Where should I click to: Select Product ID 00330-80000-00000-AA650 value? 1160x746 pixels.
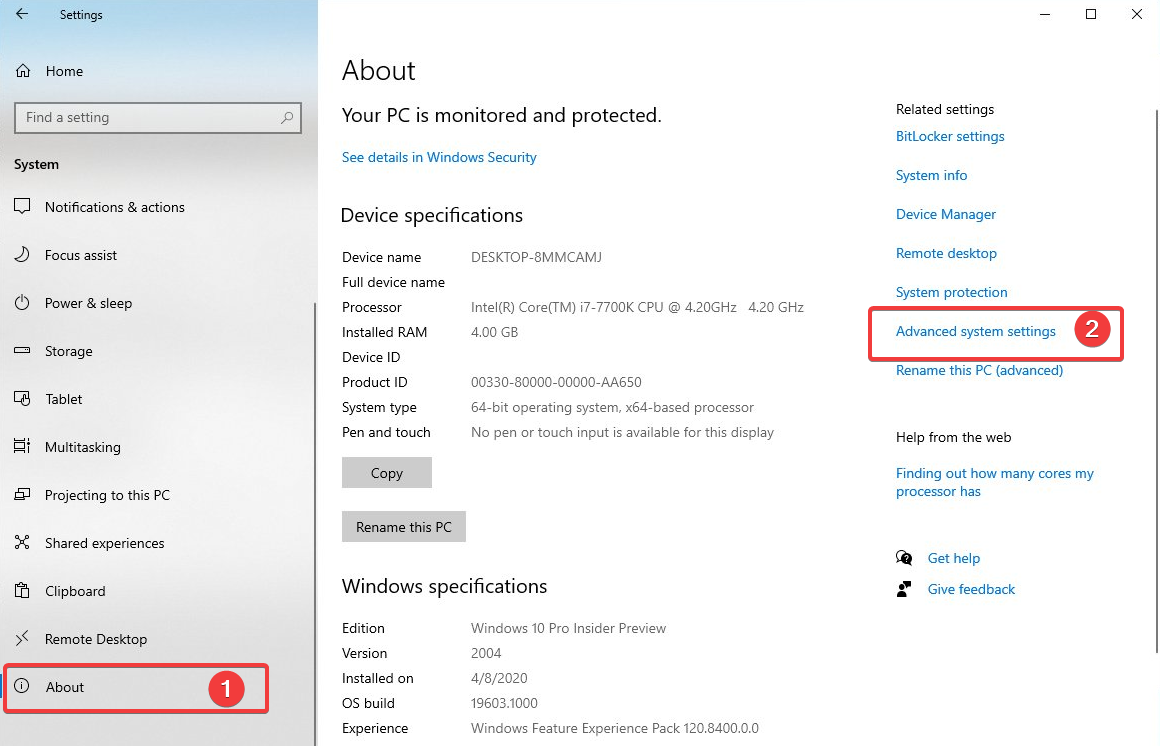[x=556, y=382]
